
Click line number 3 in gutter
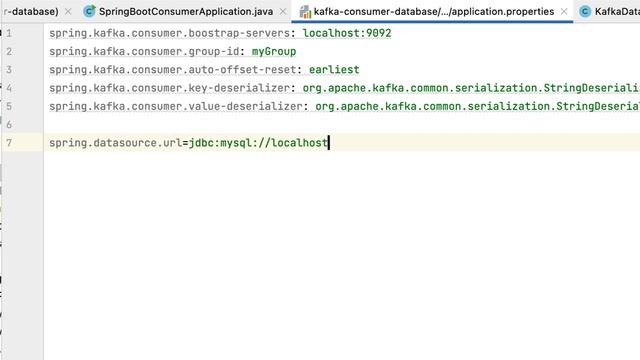pos(9,70)
